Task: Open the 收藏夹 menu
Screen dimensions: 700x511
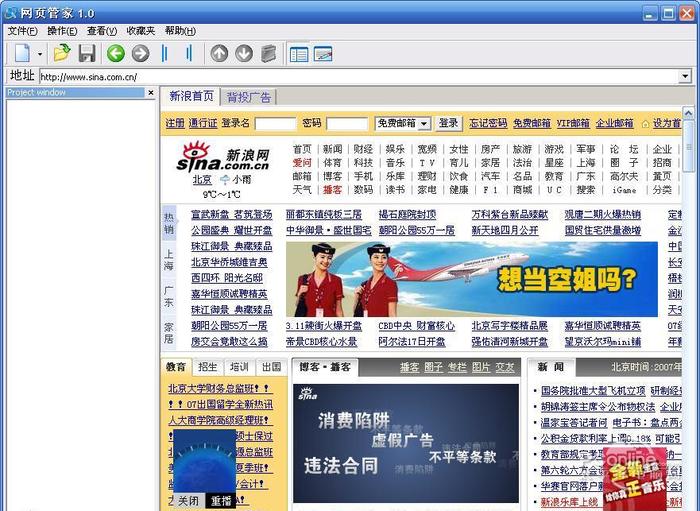Action: pyautogui.click(x=141, y=31)
